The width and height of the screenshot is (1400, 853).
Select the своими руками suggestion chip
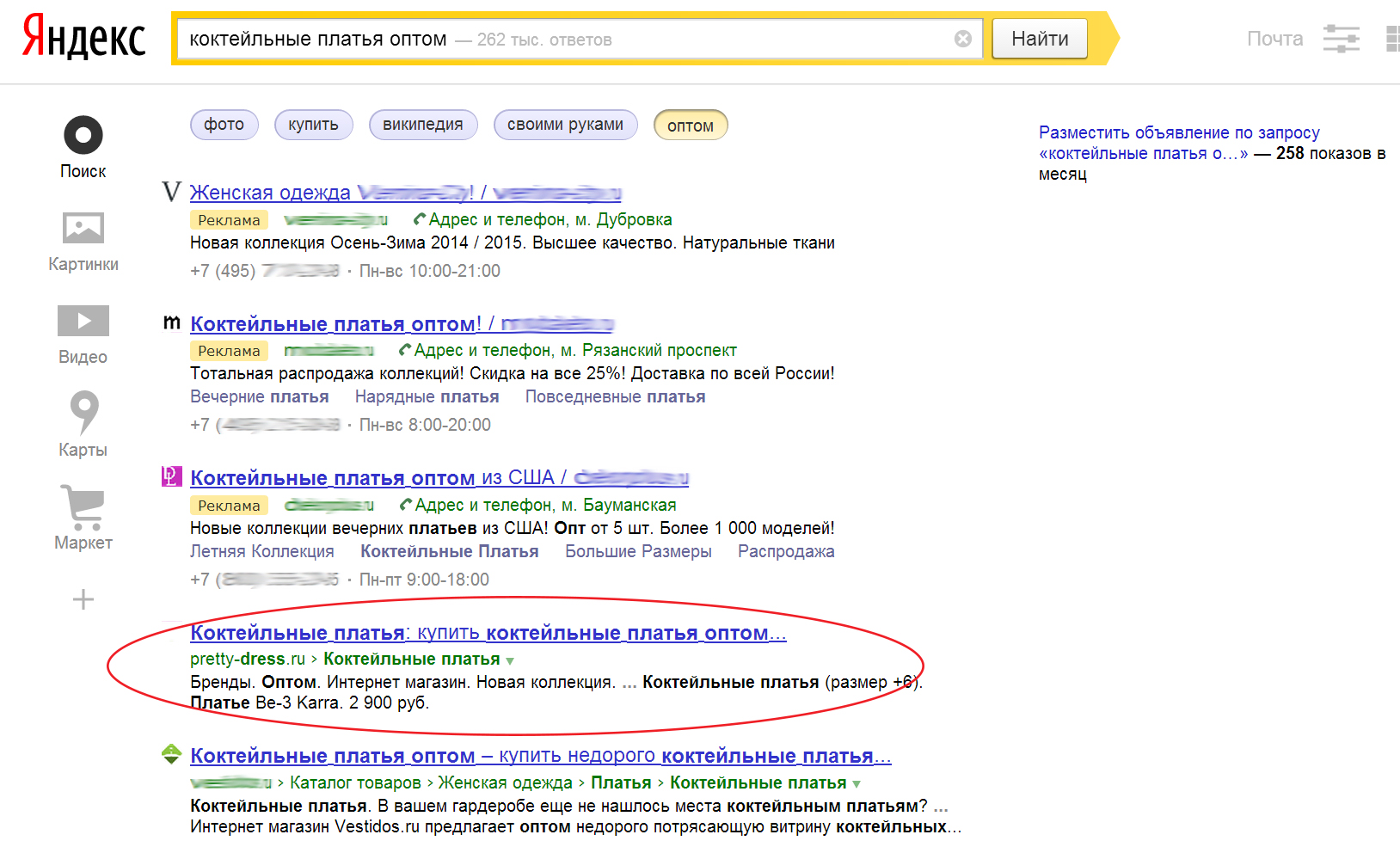[x=565, y=125]
